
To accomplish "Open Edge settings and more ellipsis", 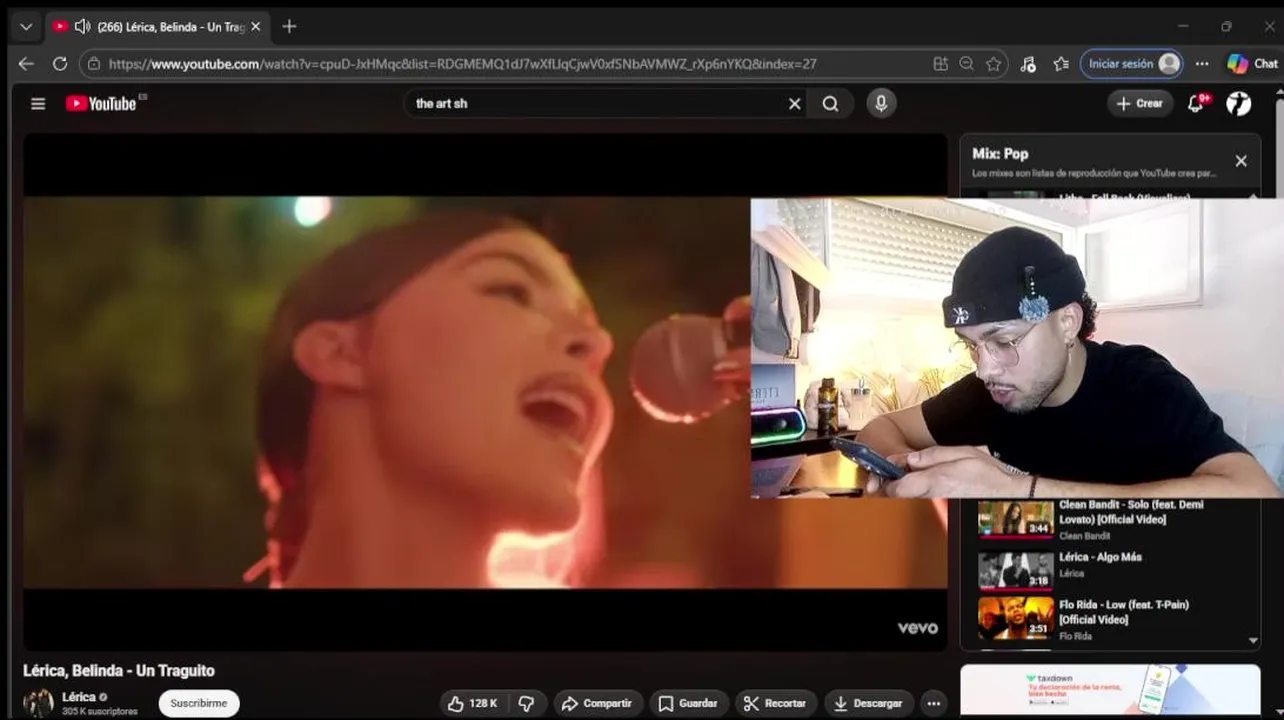I will 1202,63.
